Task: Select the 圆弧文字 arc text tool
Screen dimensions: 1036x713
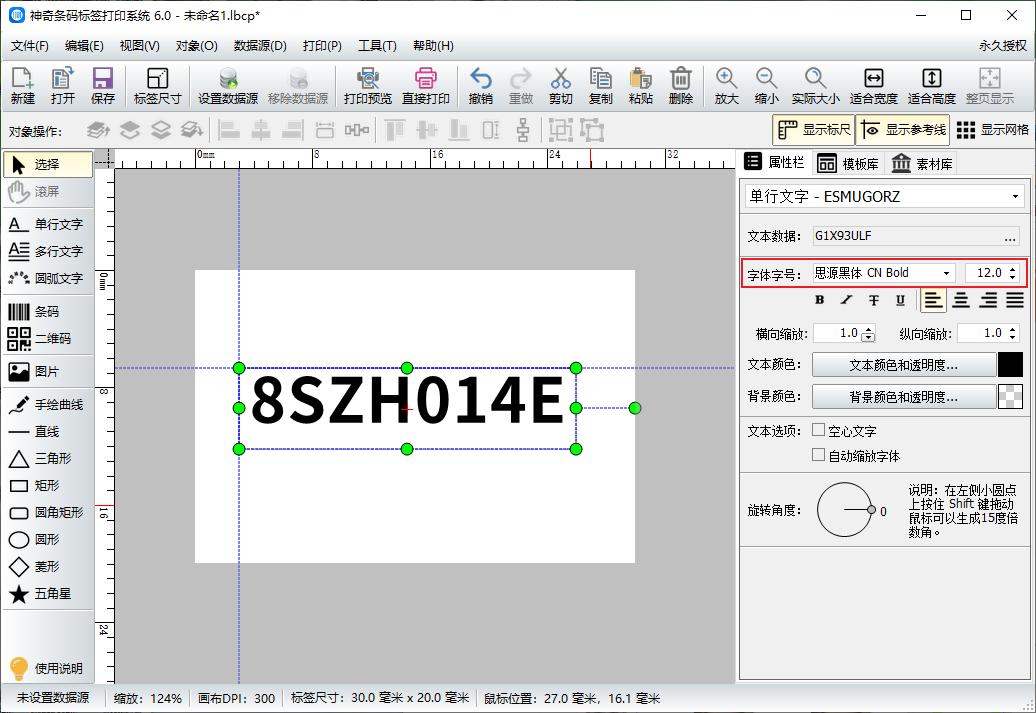Action: [46, 279]
